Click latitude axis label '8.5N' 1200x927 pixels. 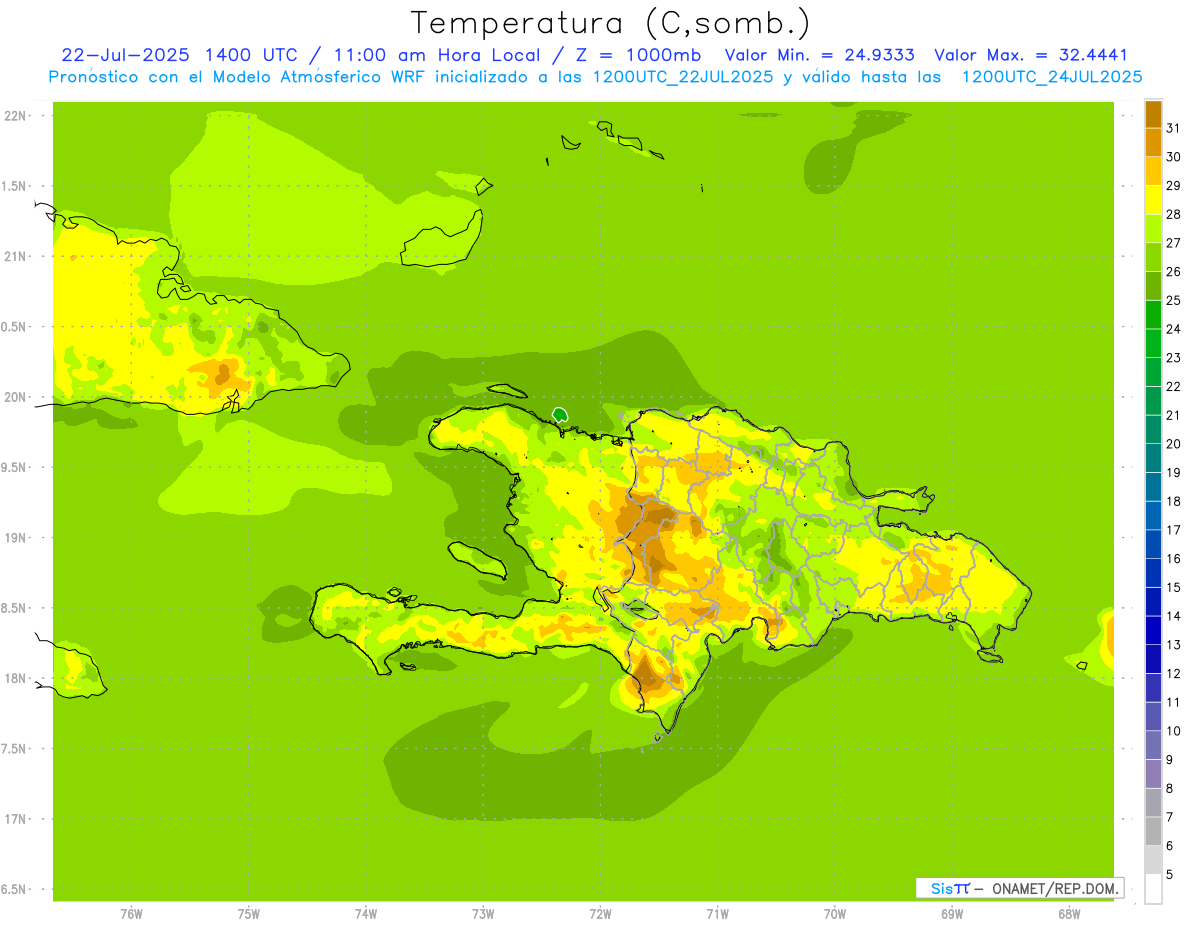15,609
